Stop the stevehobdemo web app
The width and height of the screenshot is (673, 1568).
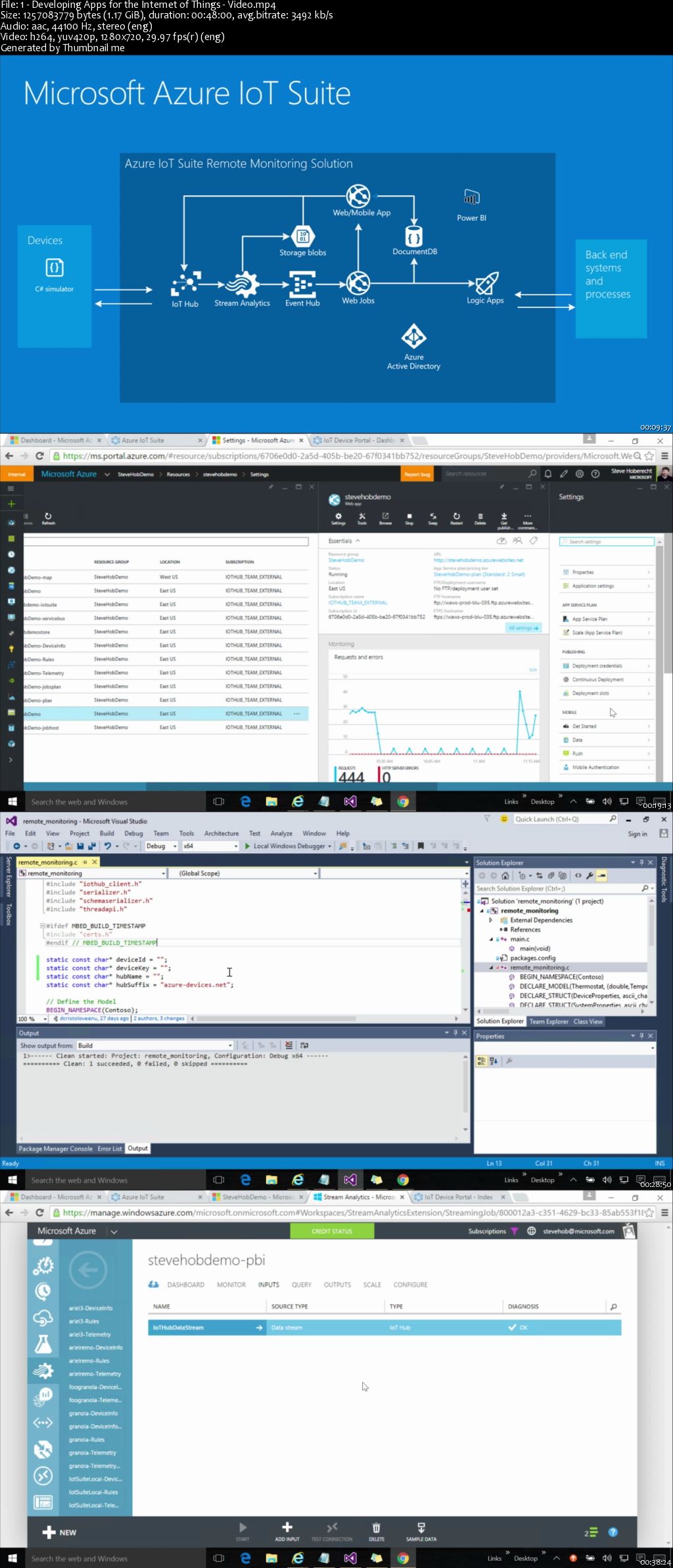point(409,518)
